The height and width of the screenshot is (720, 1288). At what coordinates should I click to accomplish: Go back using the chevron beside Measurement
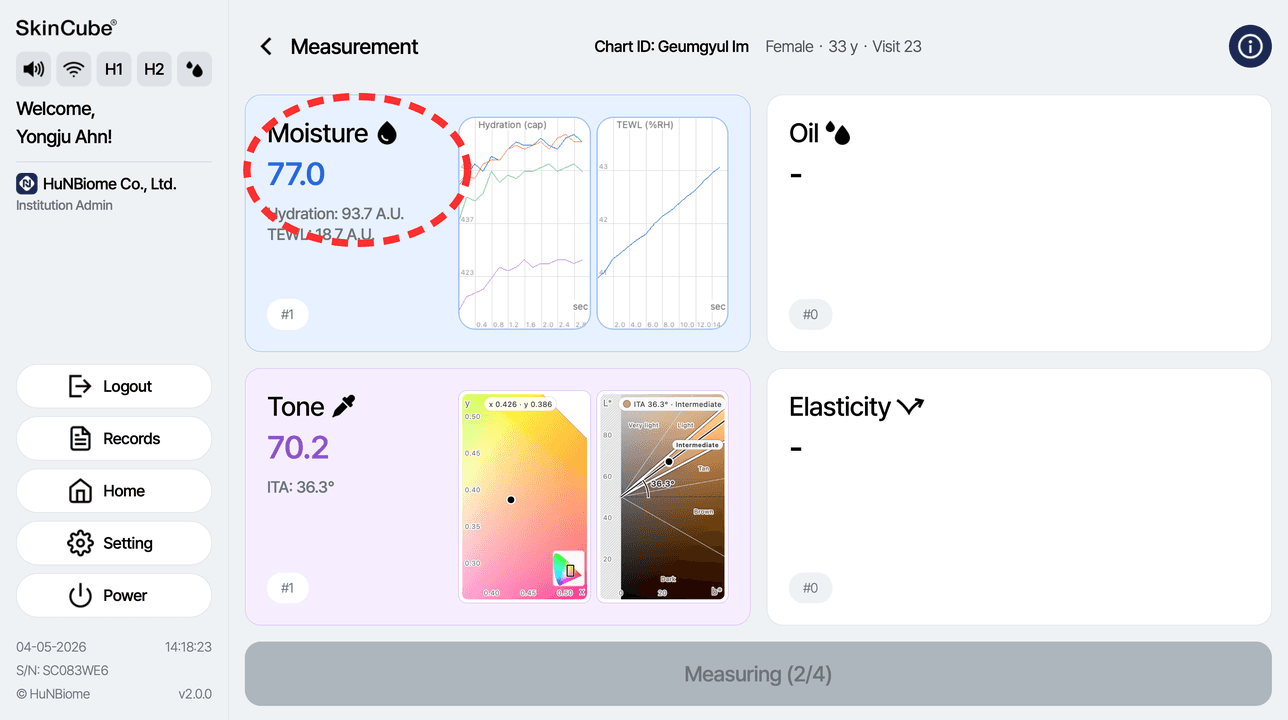pyautogui.click(x=266, y=46)
